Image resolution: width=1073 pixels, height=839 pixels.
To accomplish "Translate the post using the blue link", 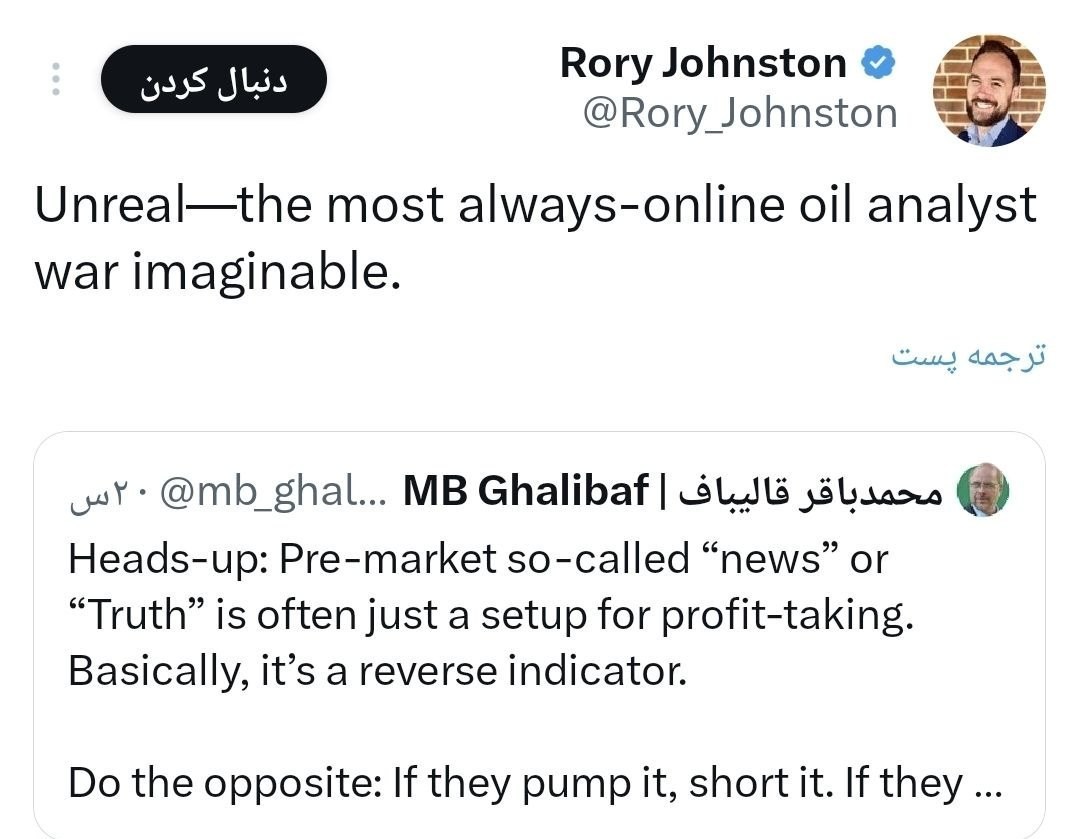I will click(968, 356).
